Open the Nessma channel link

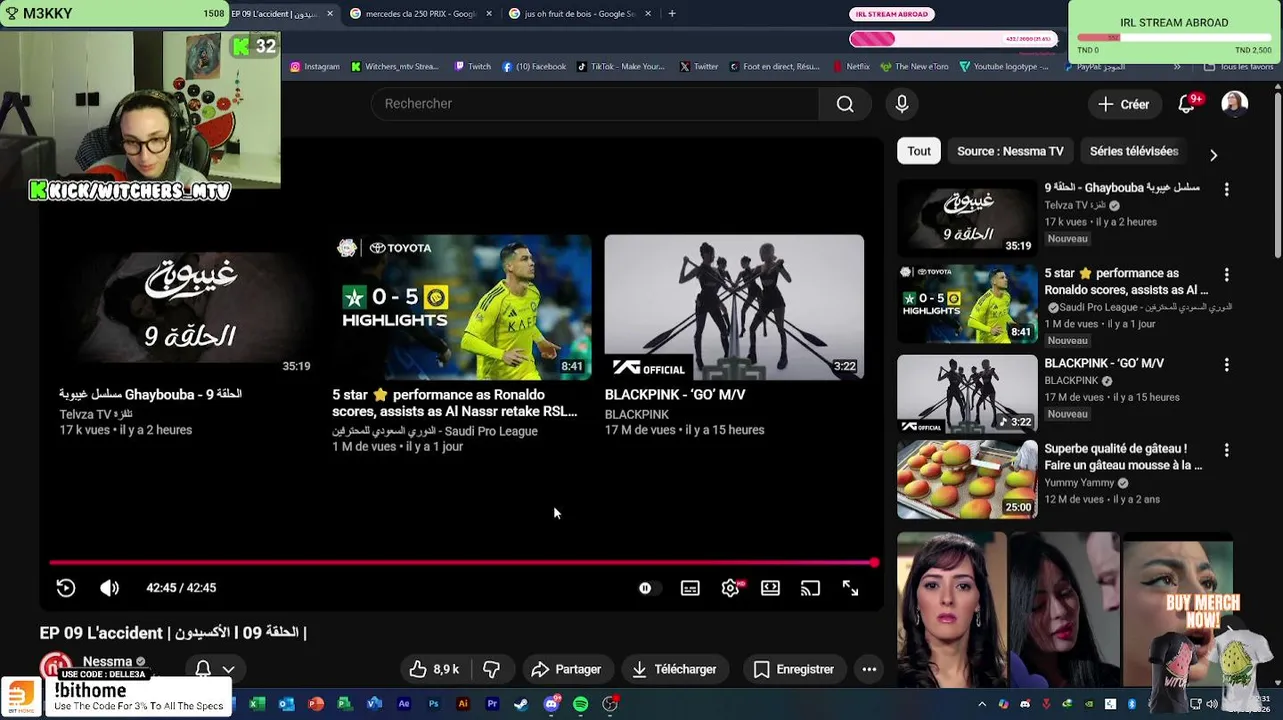click(x=107, y=662)
